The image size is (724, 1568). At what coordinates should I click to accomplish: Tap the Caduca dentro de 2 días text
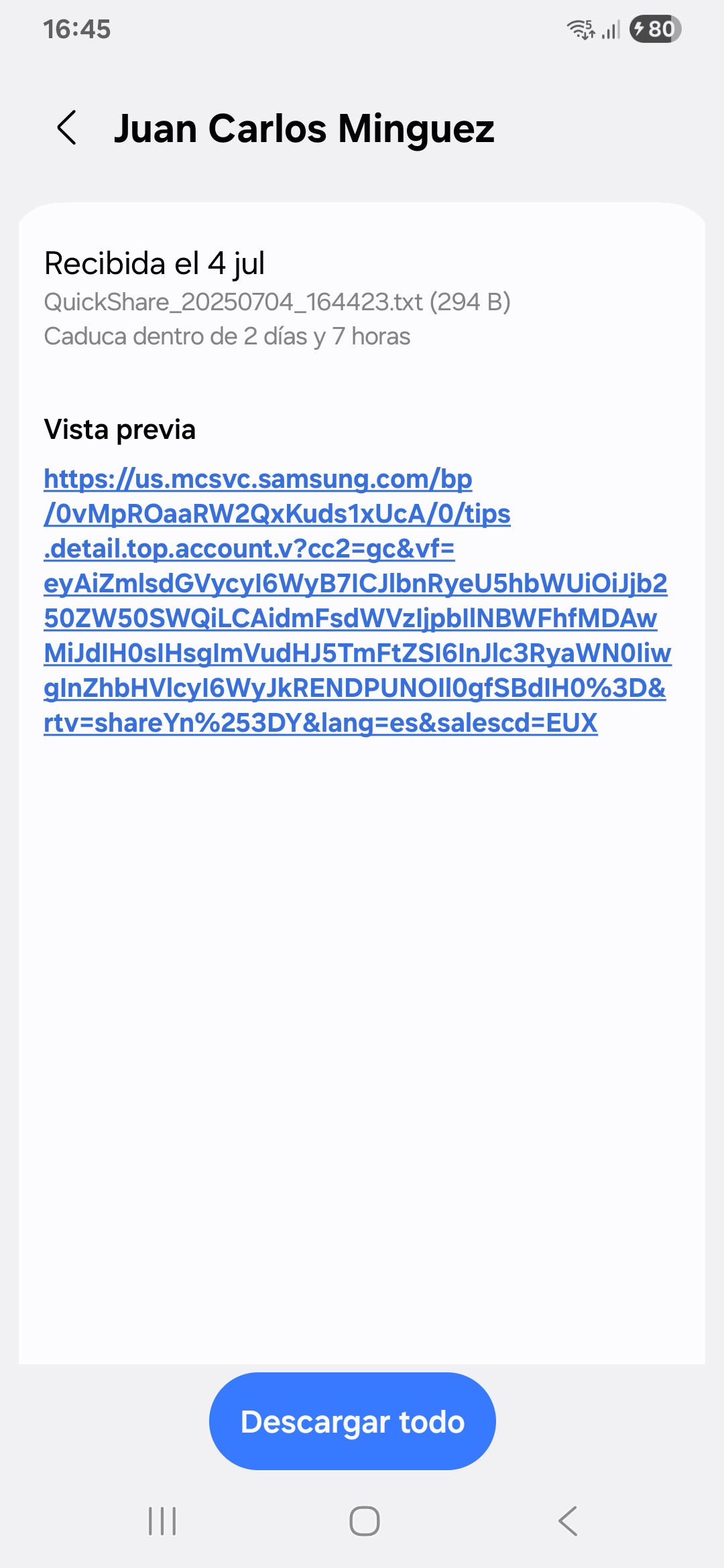click(x=227, y=336)
